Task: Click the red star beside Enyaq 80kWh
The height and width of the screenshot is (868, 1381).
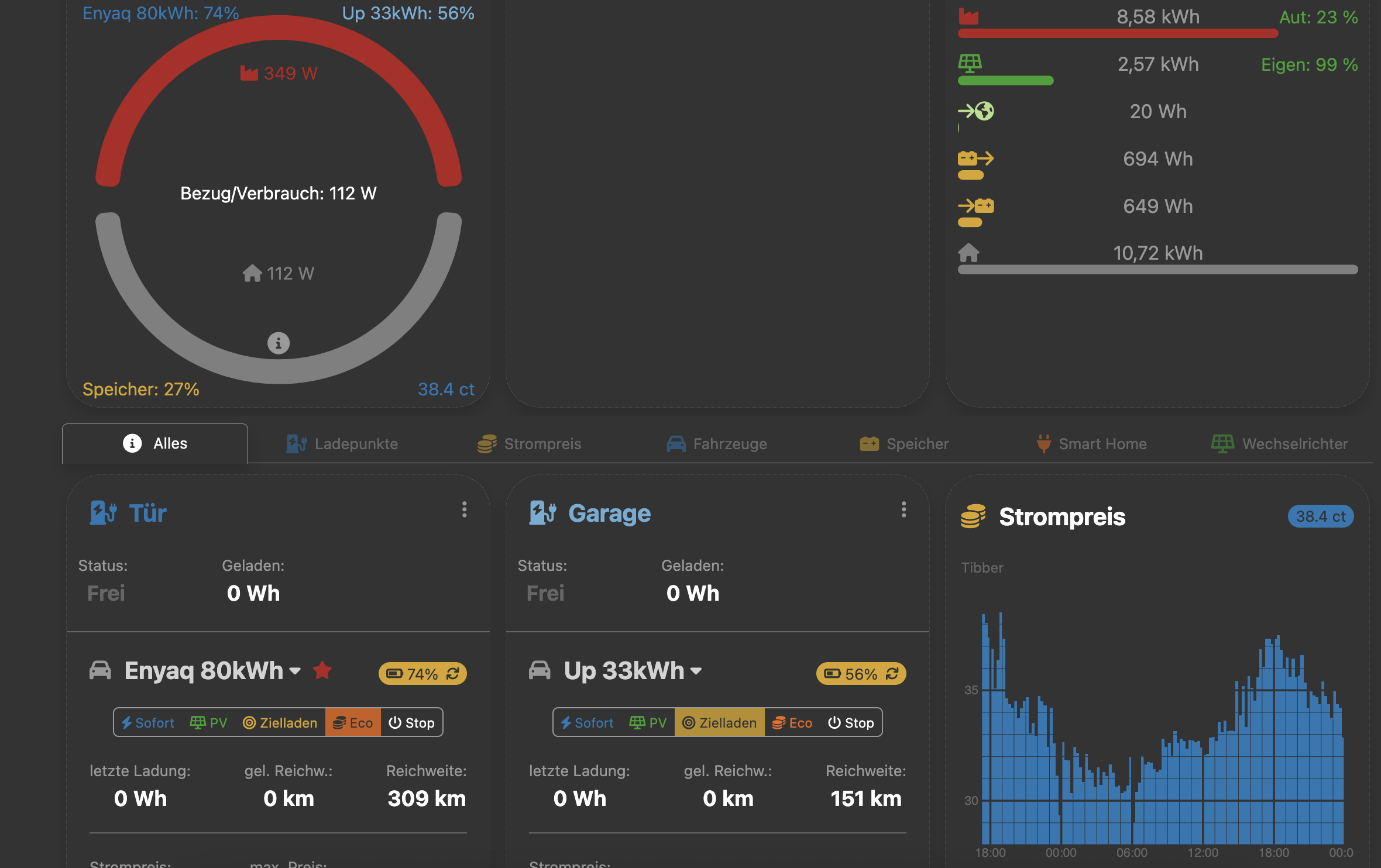Action: click(x=322, y=670)
